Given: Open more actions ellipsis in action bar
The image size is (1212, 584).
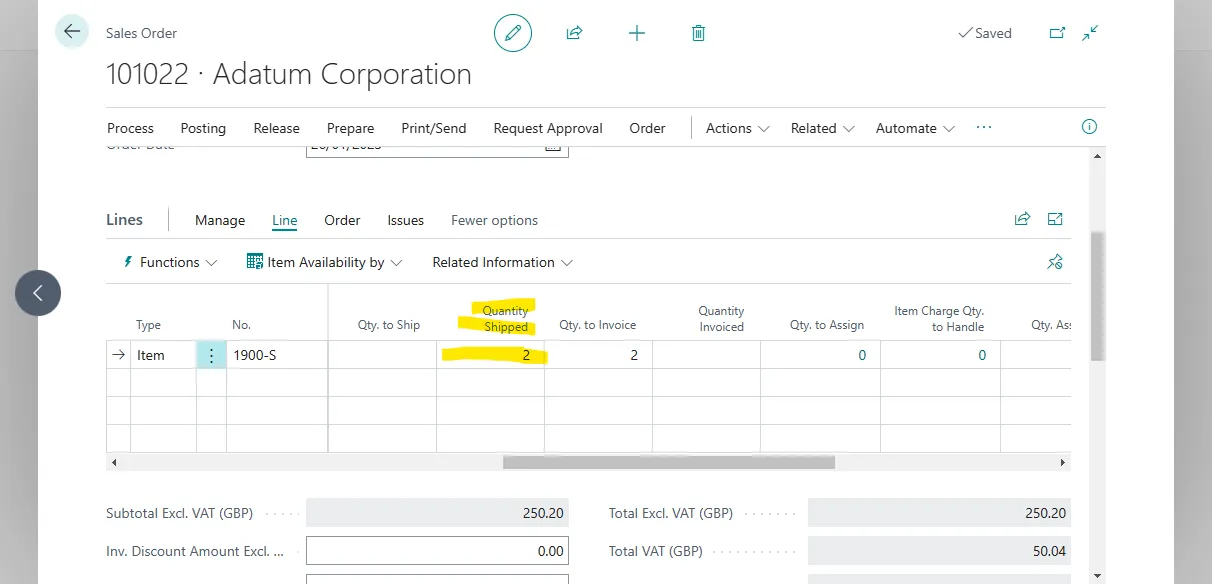Looking at the screenshot, I should point(983,128).
